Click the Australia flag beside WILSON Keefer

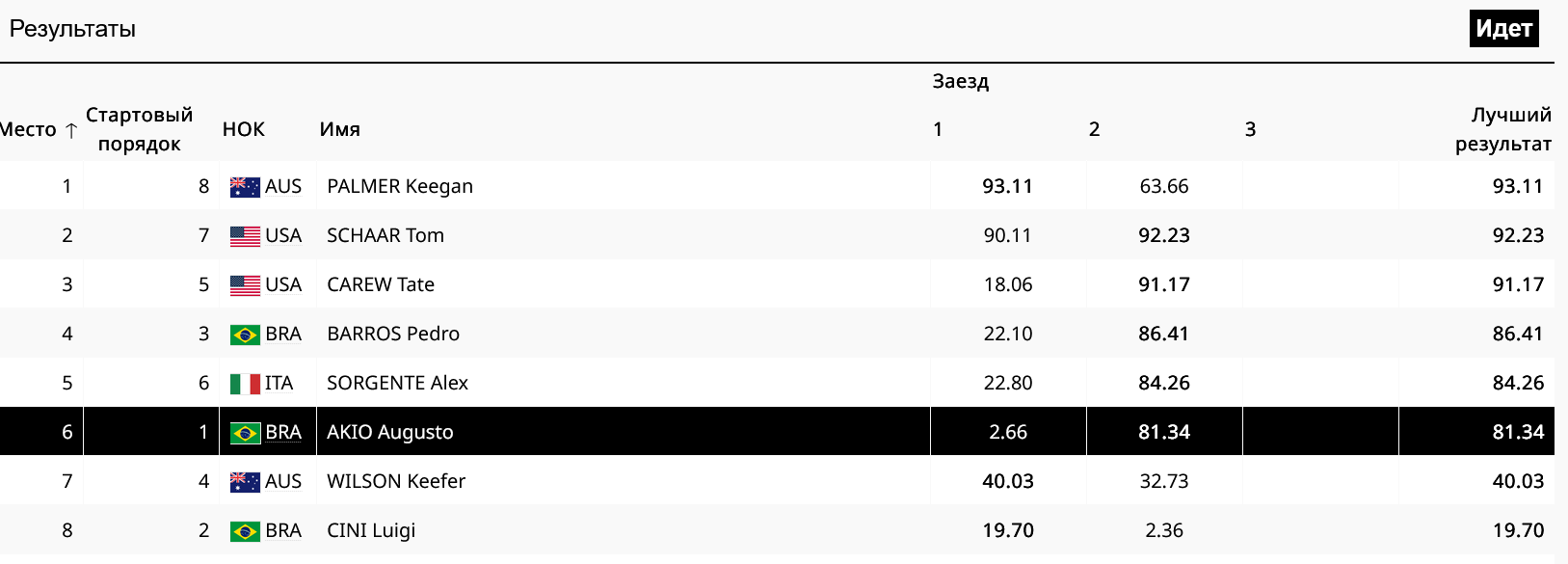pyautogui.click(x=245, y=482)
